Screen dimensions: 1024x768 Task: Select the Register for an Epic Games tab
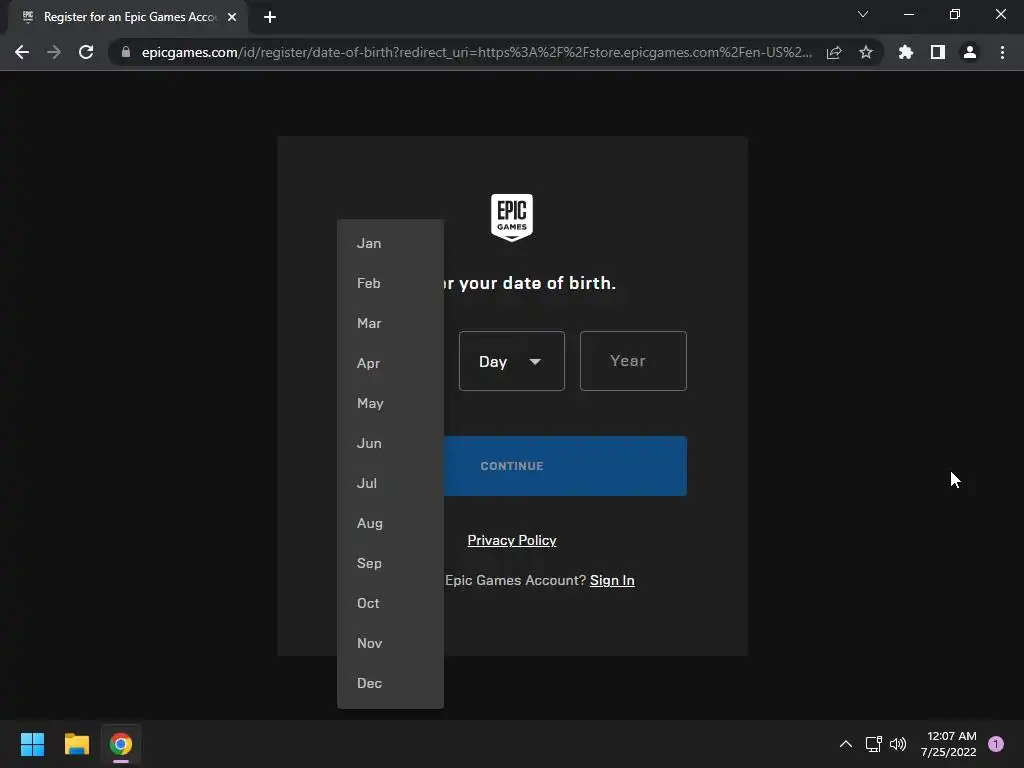tap(129, 17)
